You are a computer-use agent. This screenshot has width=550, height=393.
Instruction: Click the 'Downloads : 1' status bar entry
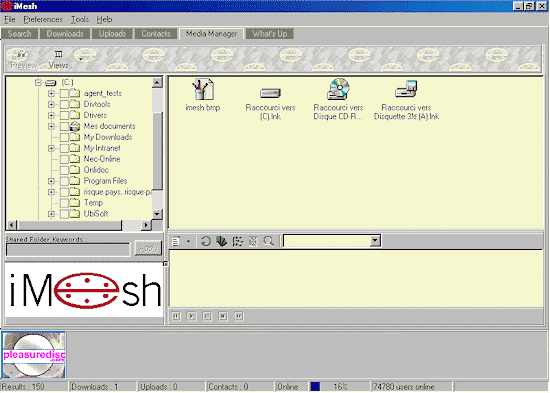102,387
